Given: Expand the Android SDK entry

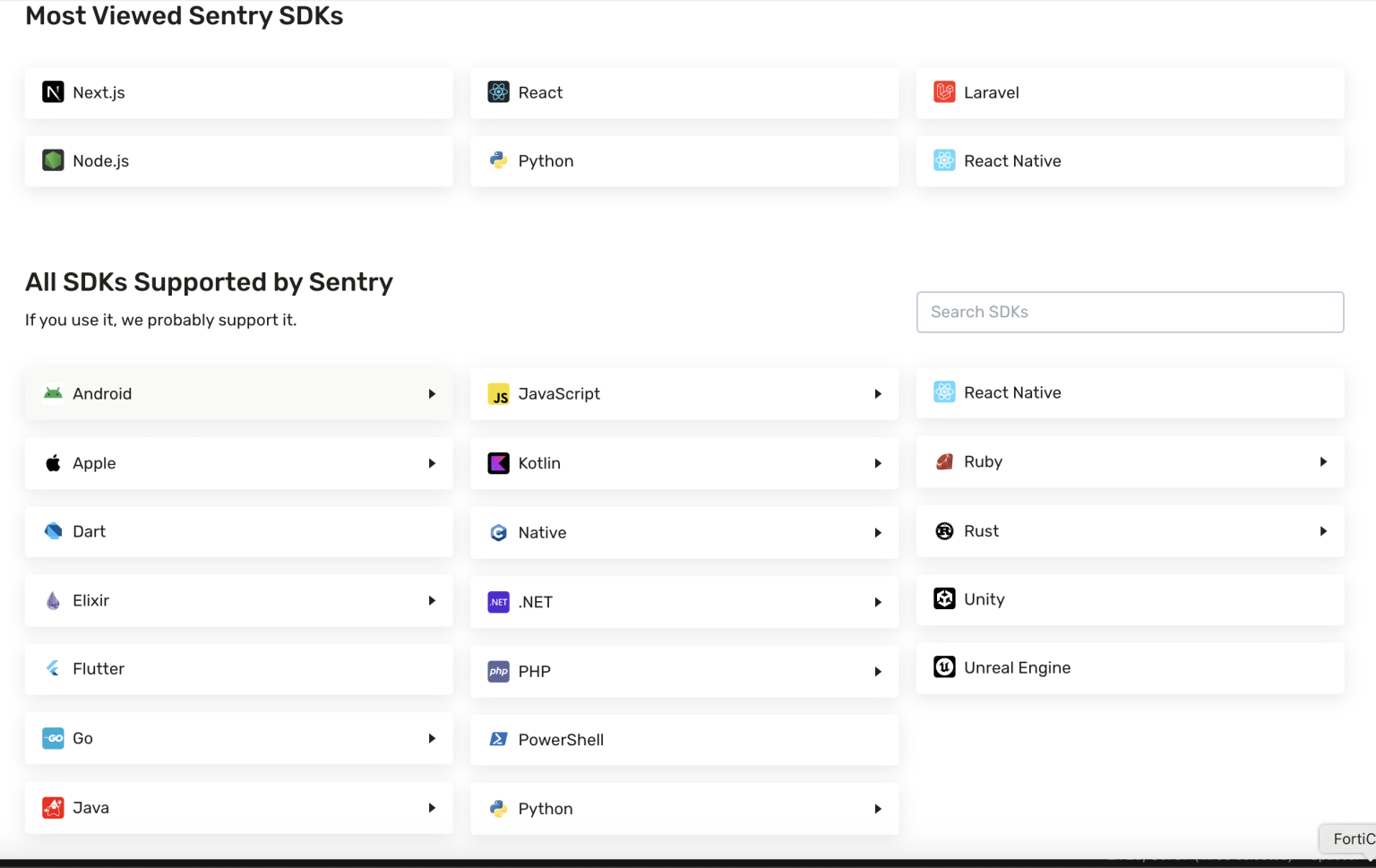Looking at the screenshot, I should pos(433,393).
